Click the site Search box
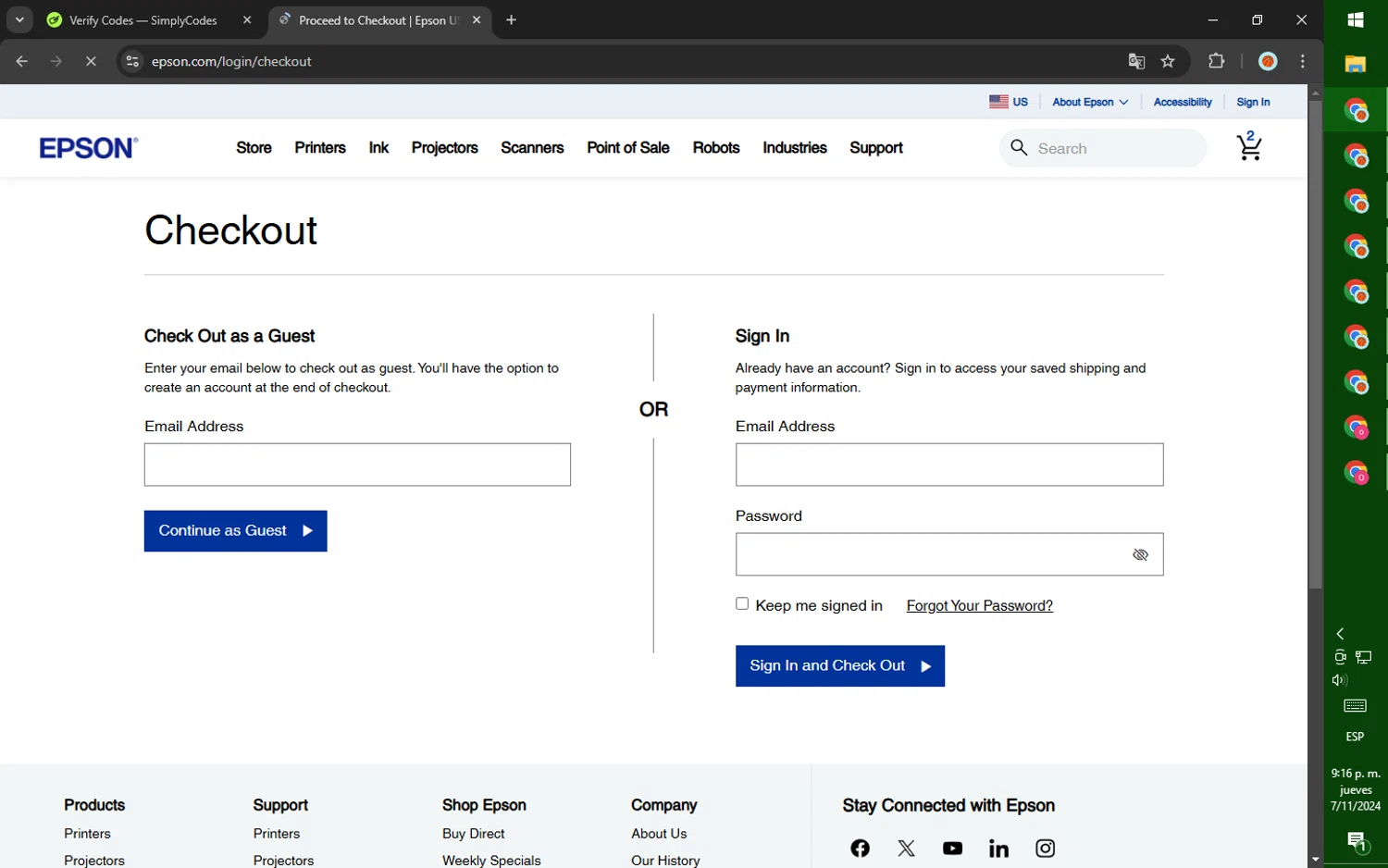Screen dimensions: 1388x868 1102,148
